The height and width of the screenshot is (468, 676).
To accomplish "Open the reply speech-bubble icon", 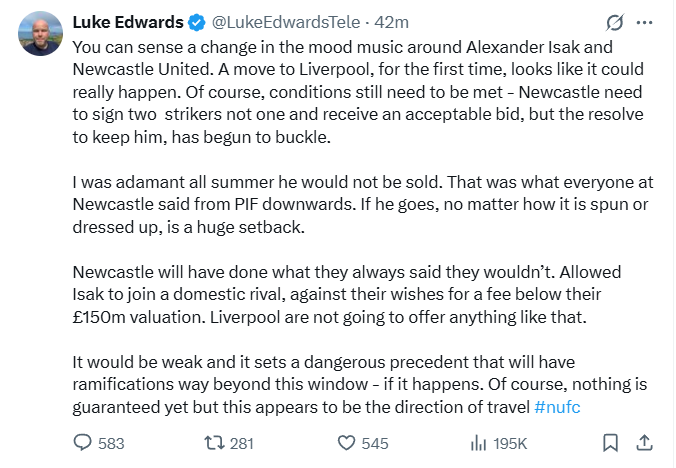I will [x=82, y=443].
